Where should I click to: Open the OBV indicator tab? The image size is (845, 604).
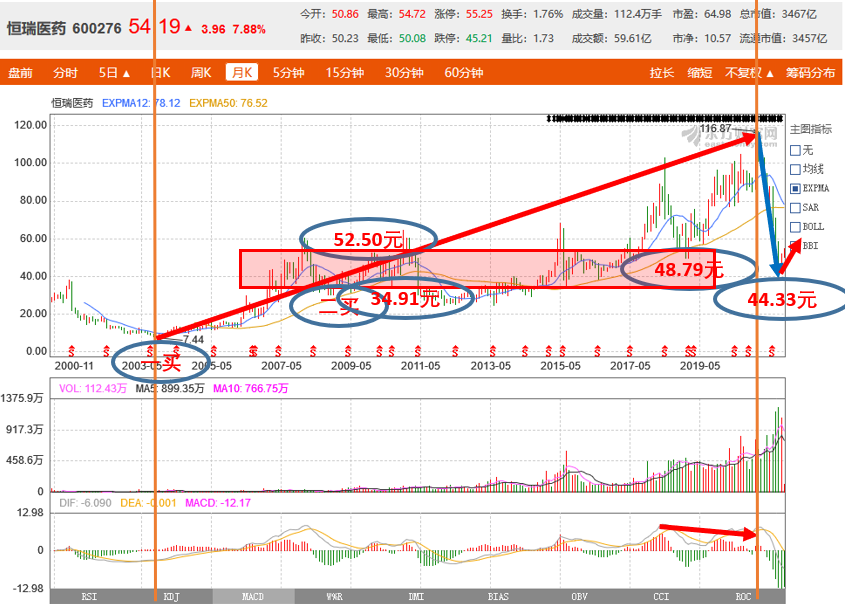click(579, 596)
